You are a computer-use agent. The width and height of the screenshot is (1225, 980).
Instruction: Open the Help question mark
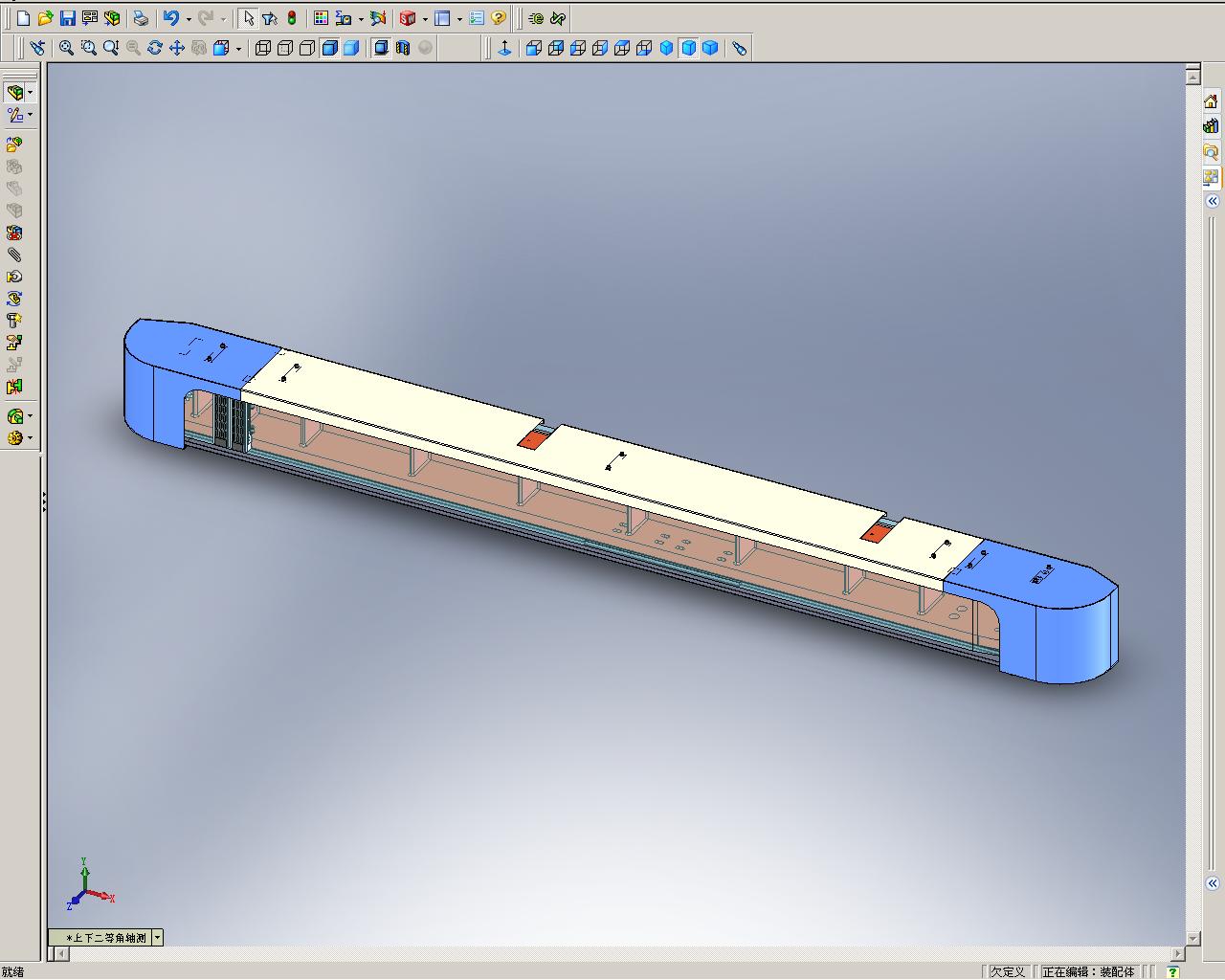click(498, 18)
